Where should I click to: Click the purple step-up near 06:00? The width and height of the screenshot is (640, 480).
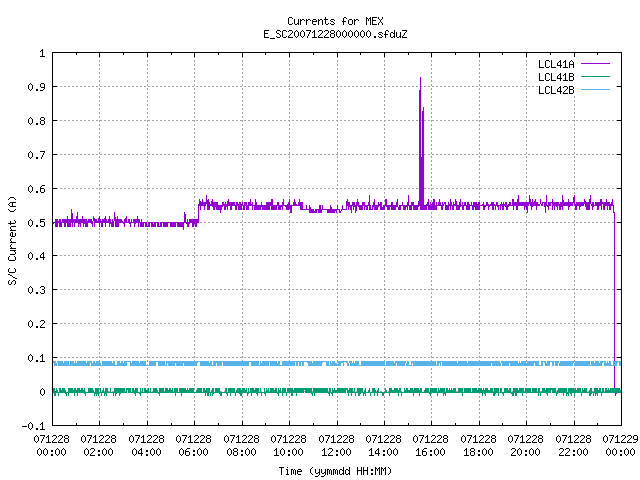[198, 212]
